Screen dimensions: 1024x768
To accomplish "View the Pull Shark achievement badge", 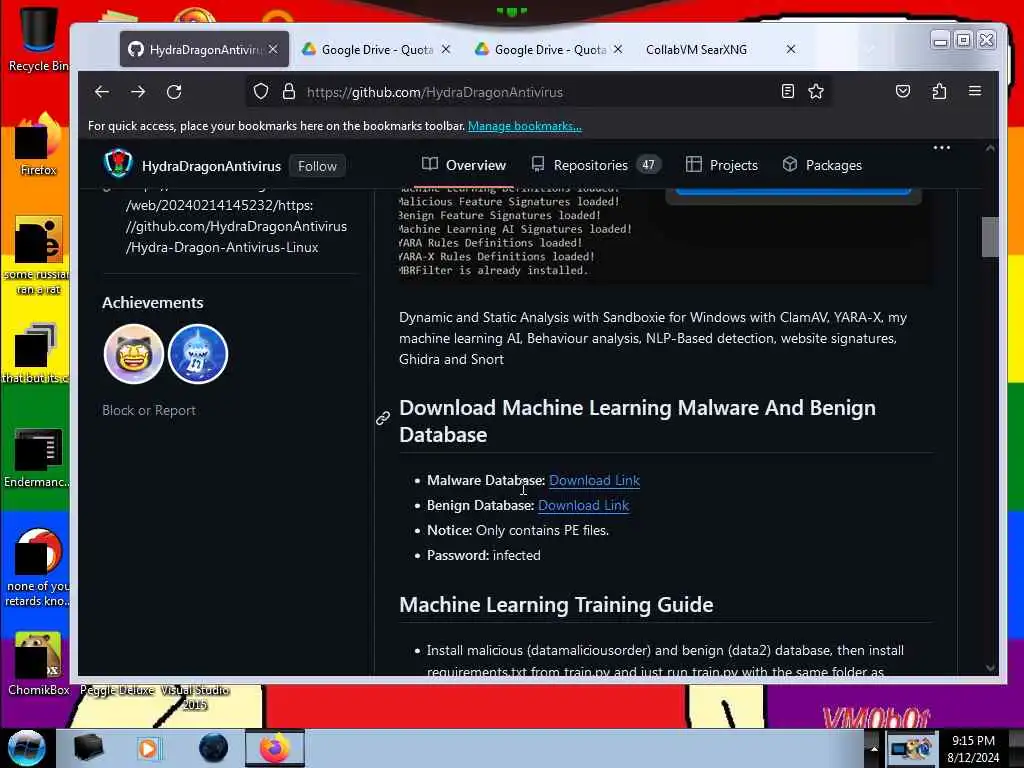I will [x=198, y=354].
